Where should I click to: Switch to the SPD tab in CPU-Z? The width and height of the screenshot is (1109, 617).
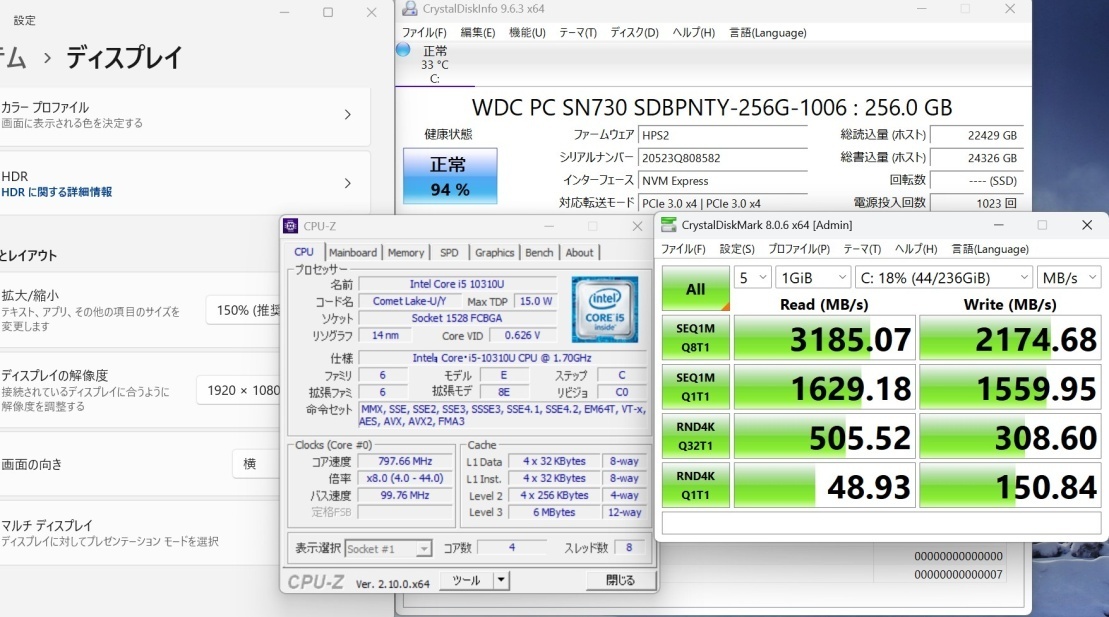pyautogui.click(x=449, y=253)
